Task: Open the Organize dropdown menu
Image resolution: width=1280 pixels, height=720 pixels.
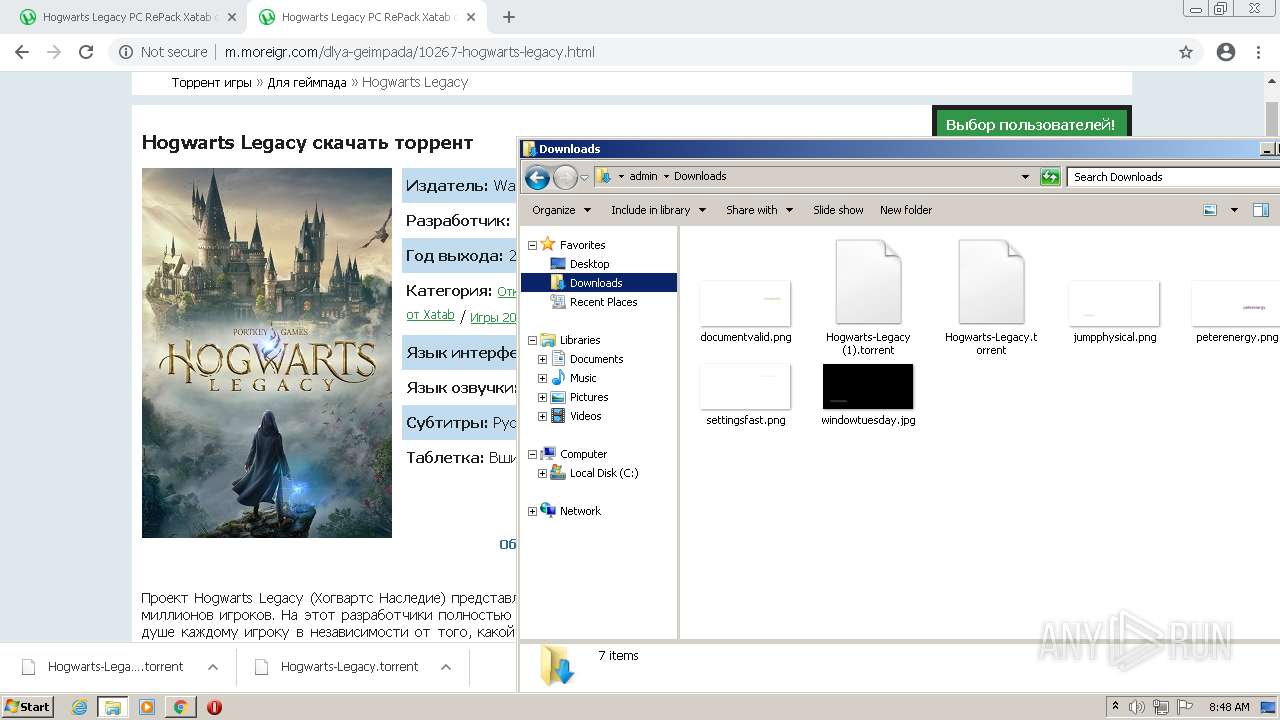Action: [x=562, y=210]
